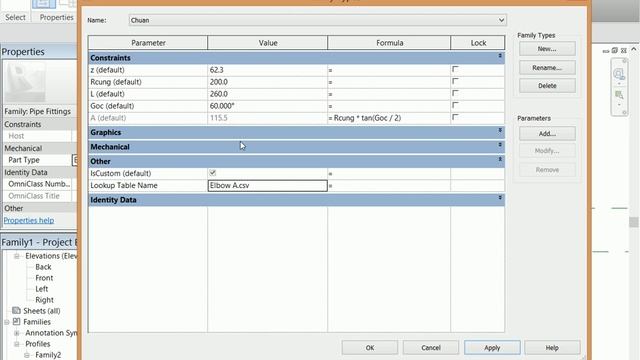Click the Apply button

coord(492,348)
